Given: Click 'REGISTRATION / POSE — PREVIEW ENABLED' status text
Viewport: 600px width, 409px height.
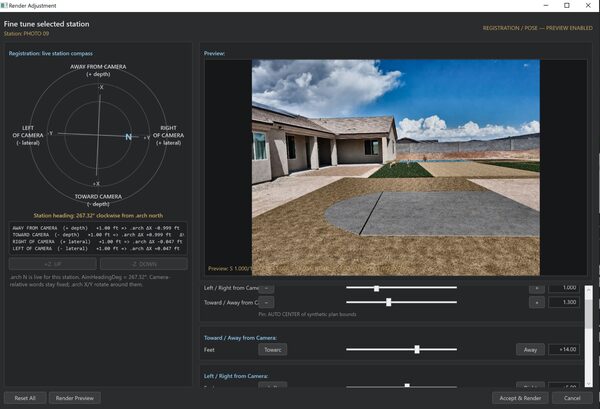Looking at the screenshot, I should (538, 28).
